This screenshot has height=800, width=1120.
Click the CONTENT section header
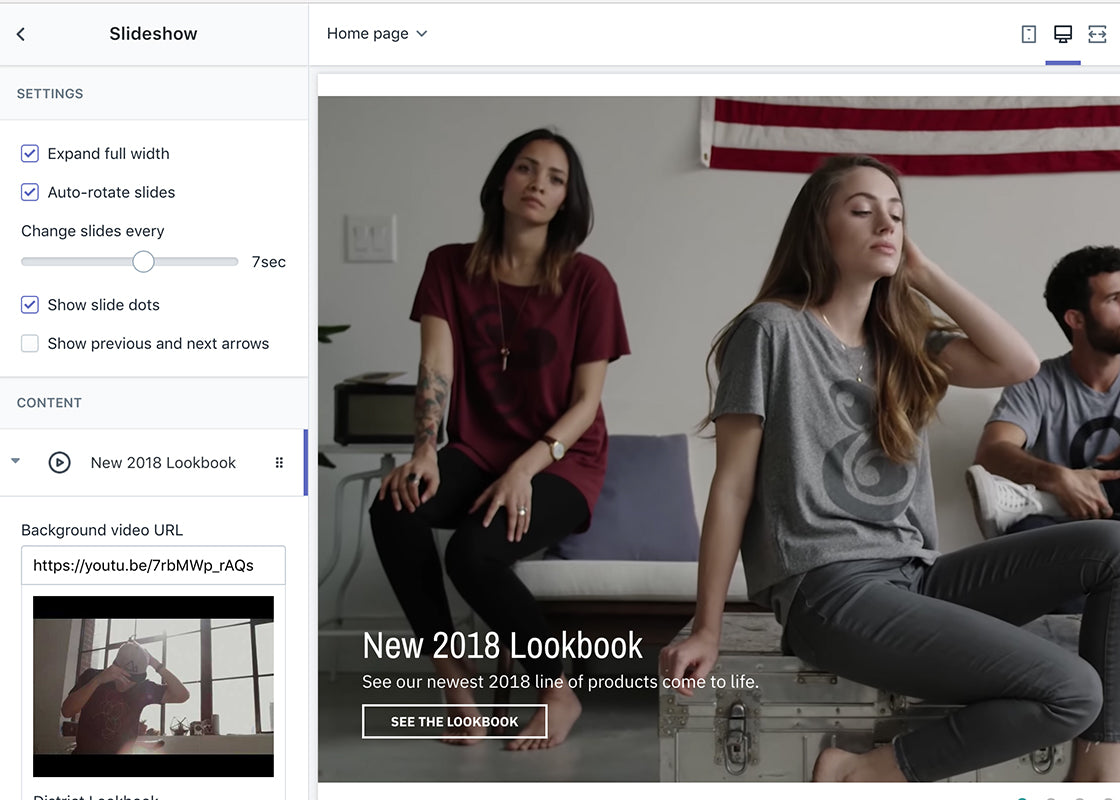[x=49, y=403]
